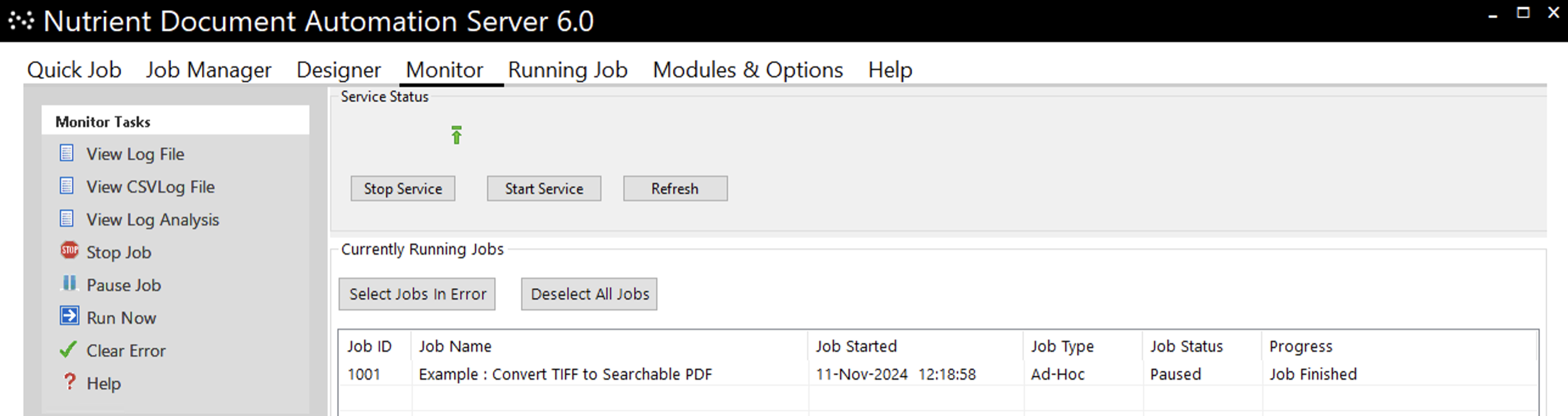Click Refresh to update service status
Viewport: 1568px width, 416px height.
coord(674,189)
